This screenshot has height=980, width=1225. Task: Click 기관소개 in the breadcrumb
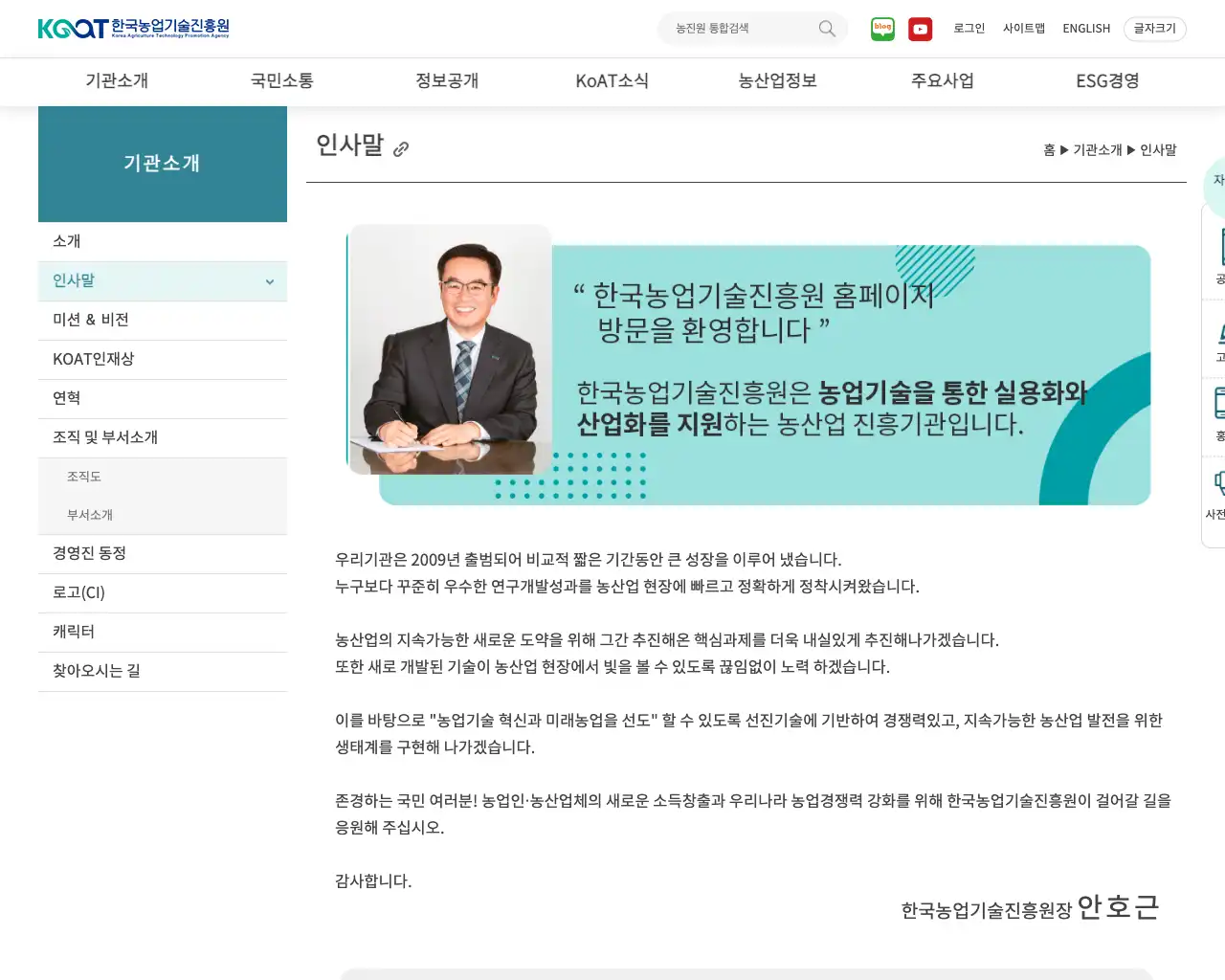point(1098,150)
